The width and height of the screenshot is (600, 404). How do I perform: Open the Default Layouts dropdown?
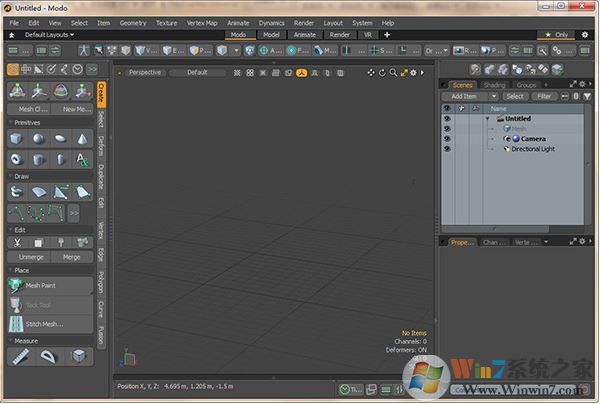pos(49,35)
